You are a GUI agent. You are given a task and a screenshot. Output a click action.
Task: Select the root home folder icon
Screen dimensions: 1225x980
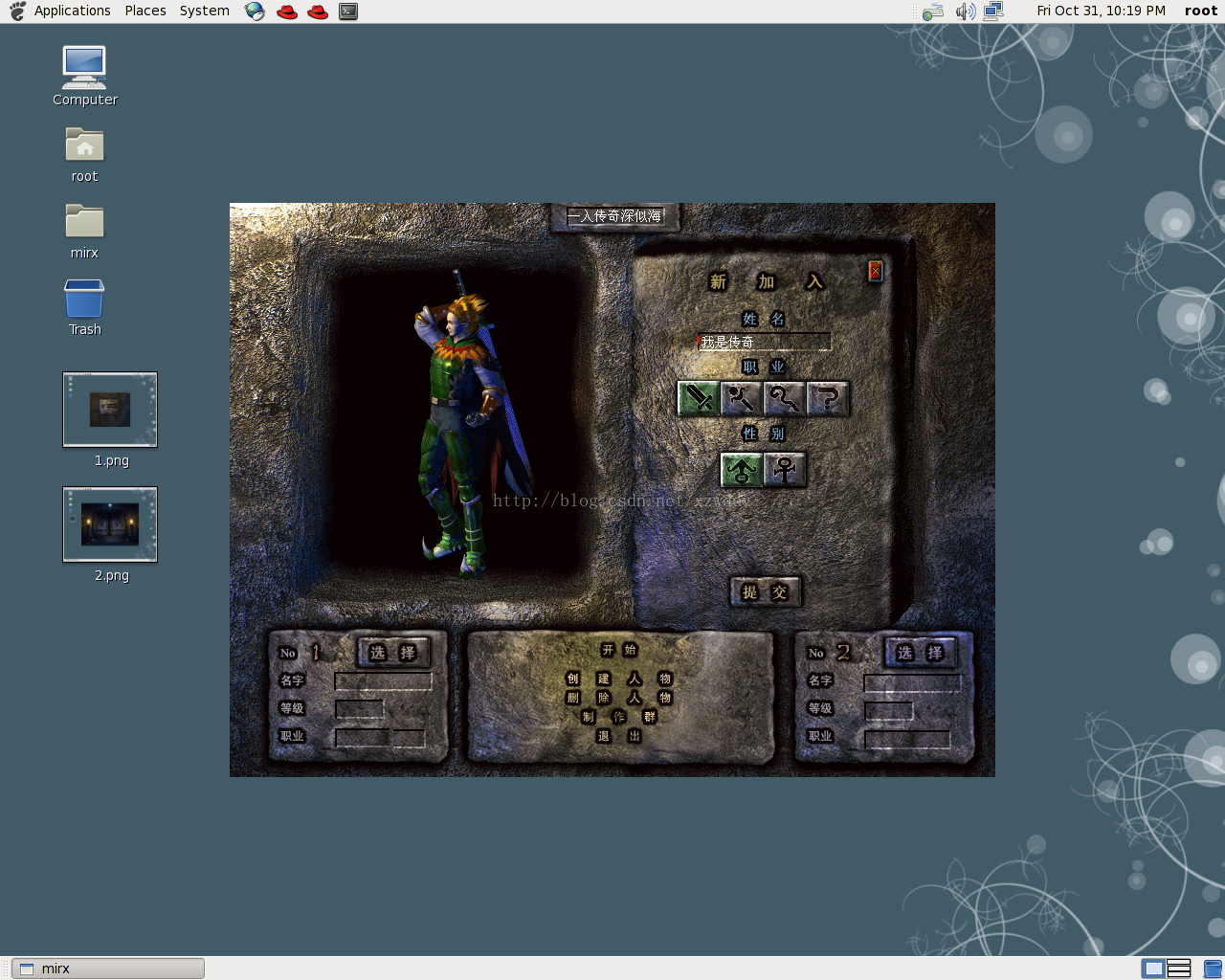click(84, 154)
